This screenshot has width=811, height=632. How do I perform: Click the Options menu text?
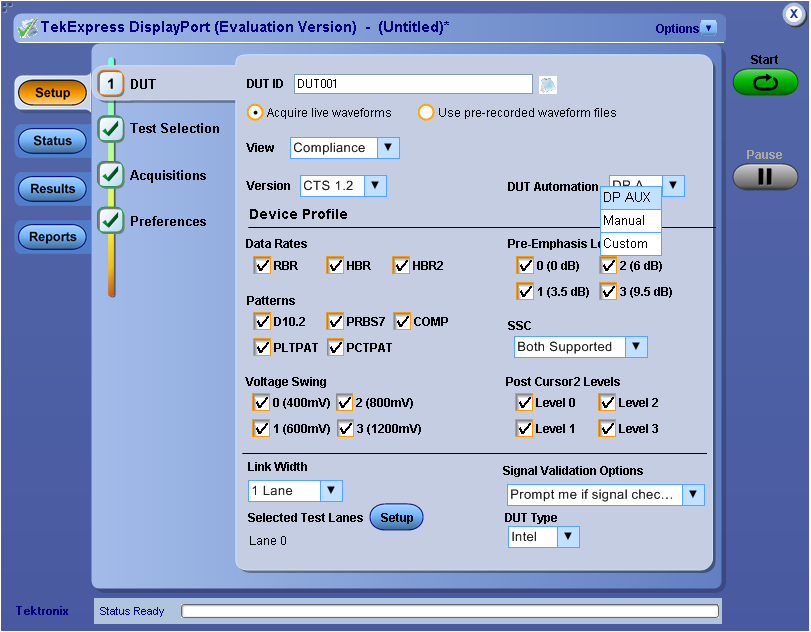pos(677,28)
